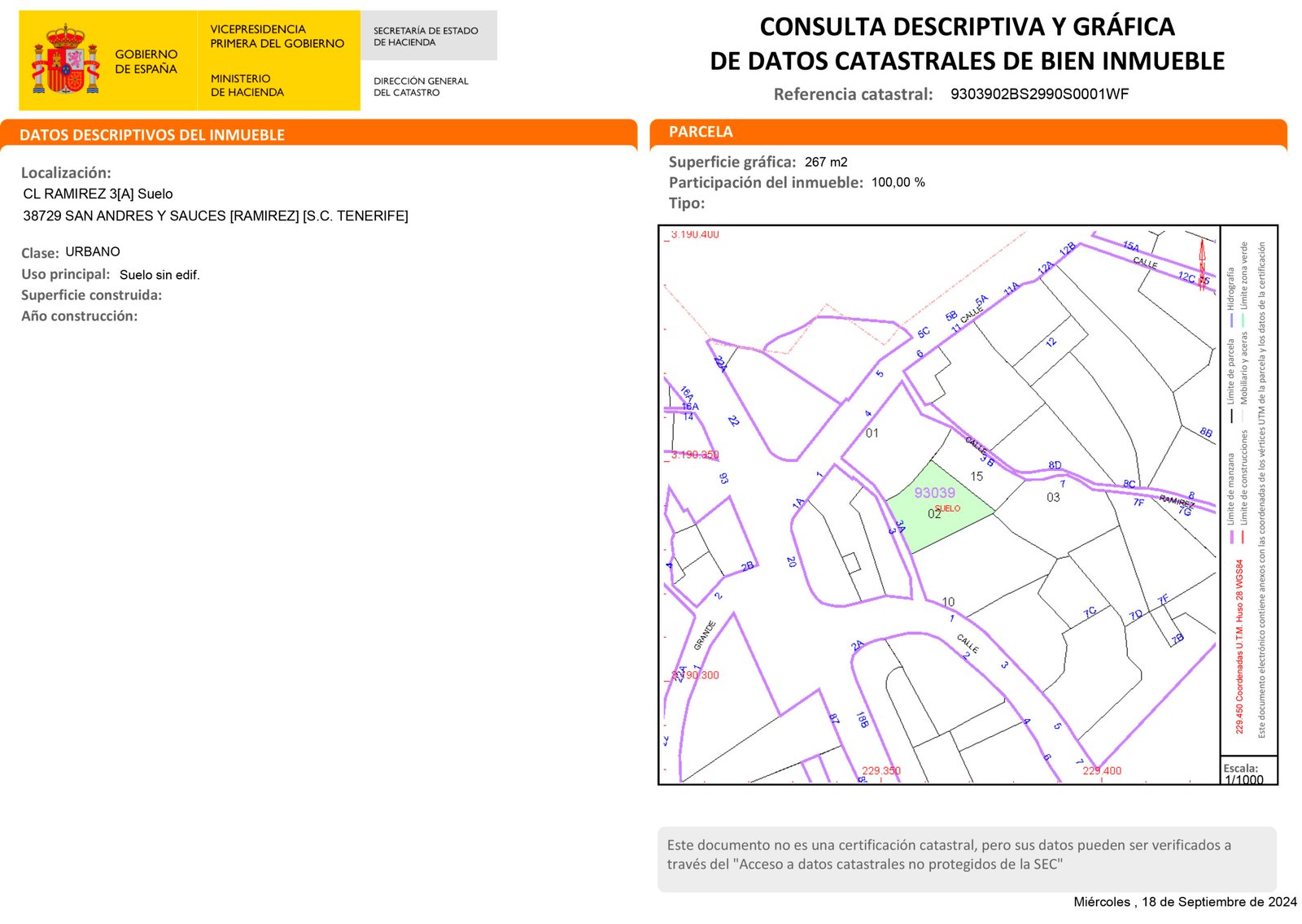Click house number '11A' on the map

[1011, 290]
